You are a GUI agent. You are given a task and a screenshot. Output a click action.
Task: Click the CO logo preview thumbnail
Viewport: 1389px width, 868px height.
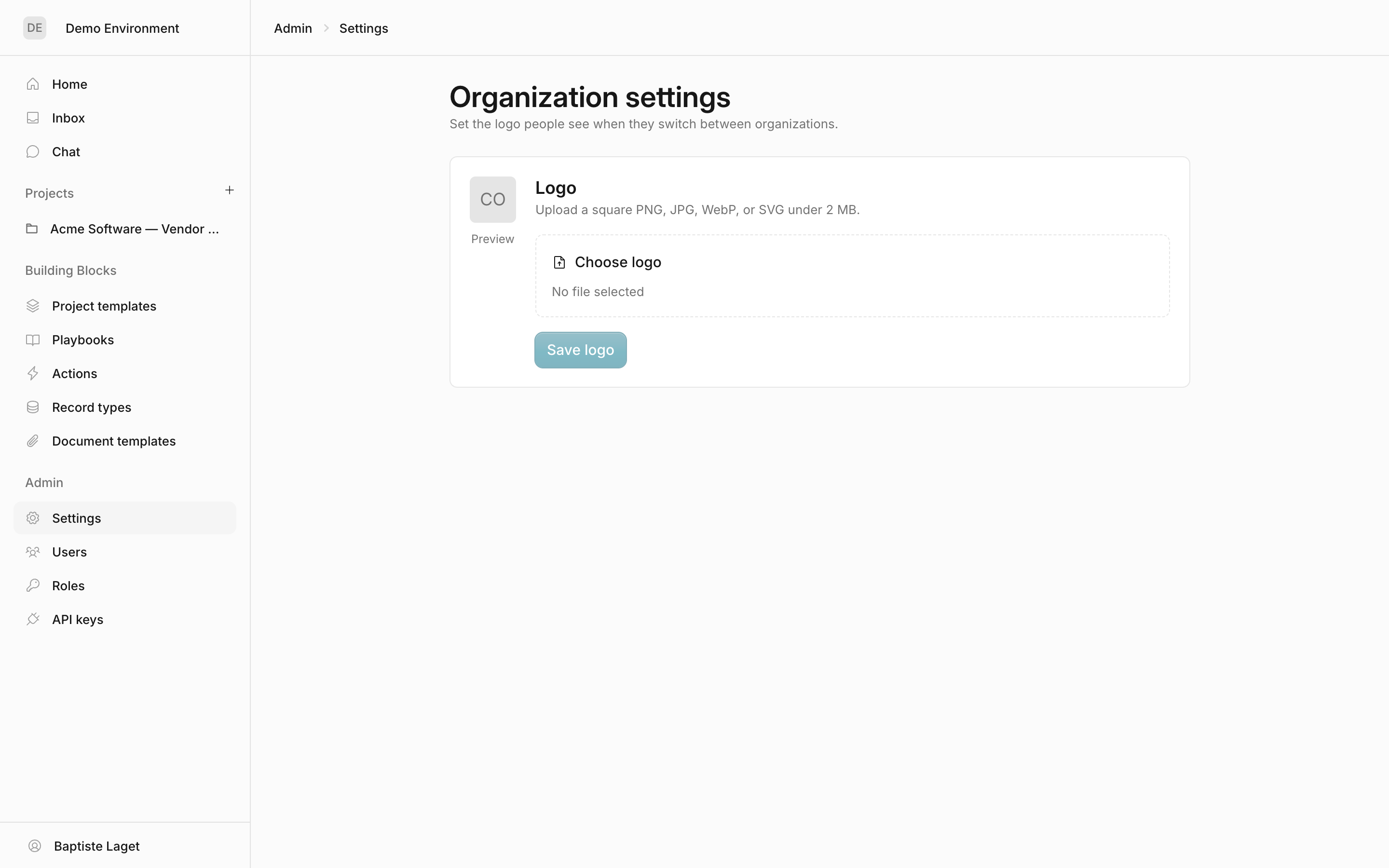tap(492, 200)
